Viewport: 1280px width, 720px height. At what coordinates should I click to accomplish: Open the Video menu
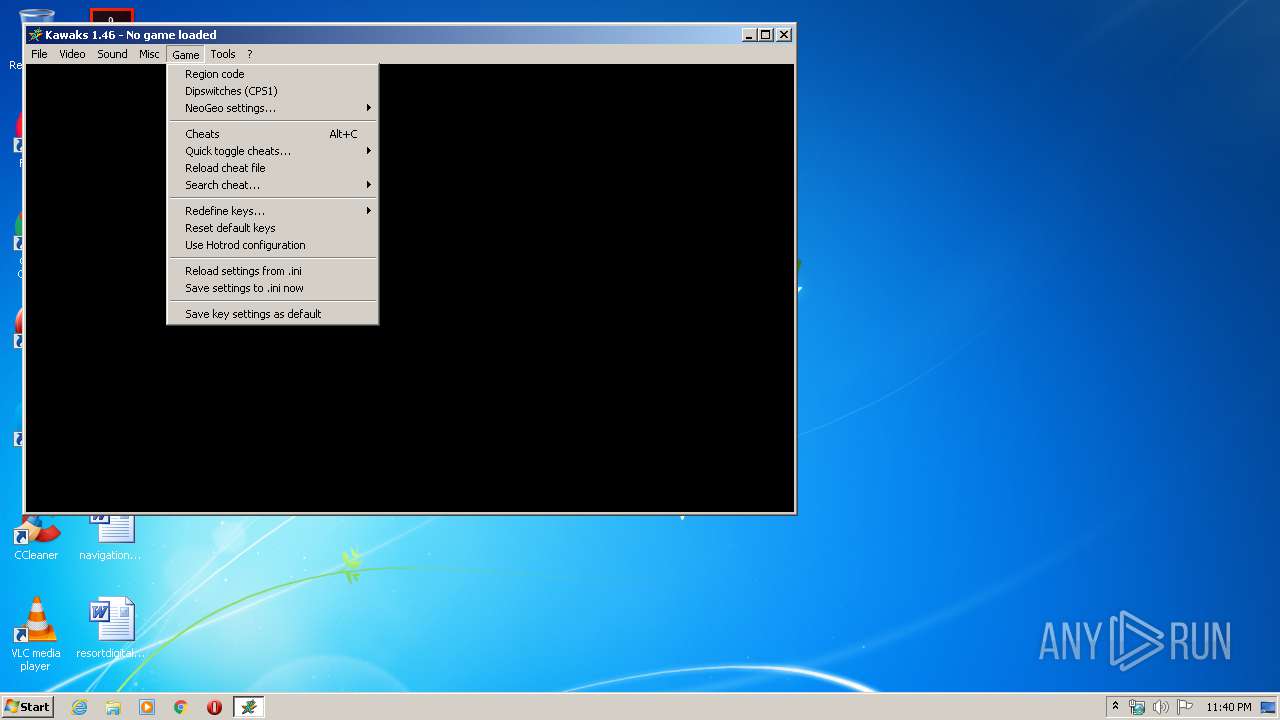point(72,54)
